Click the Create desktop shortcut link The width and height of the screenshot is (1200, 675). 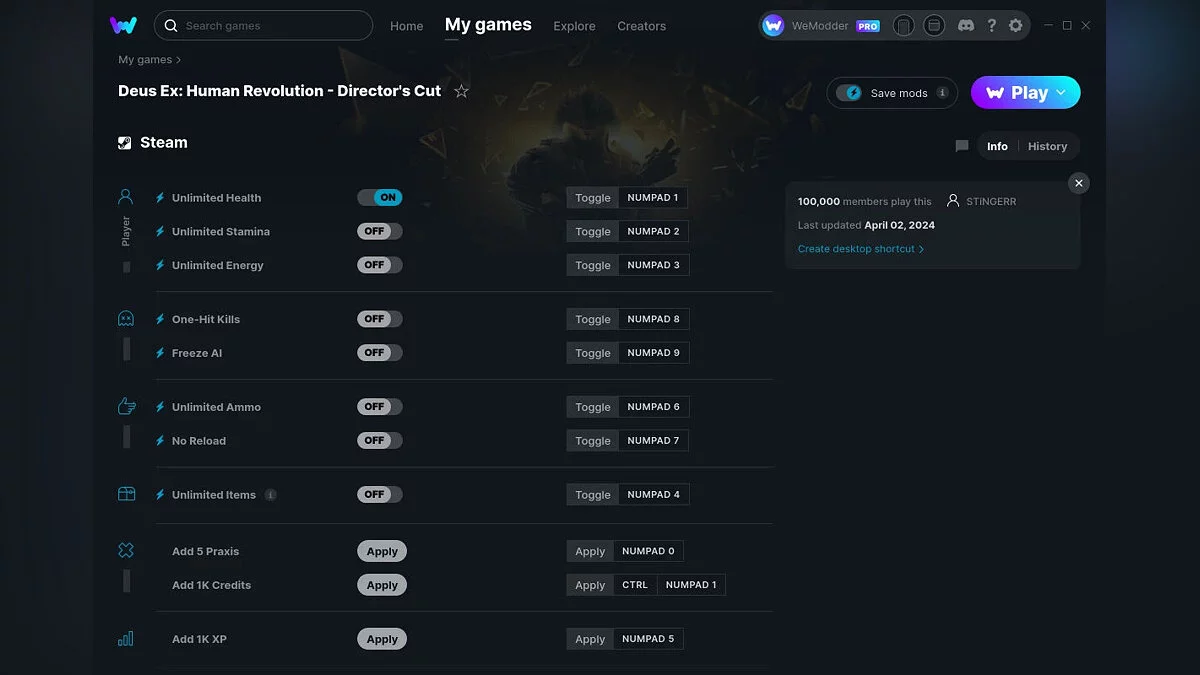[x=860, y=249]
